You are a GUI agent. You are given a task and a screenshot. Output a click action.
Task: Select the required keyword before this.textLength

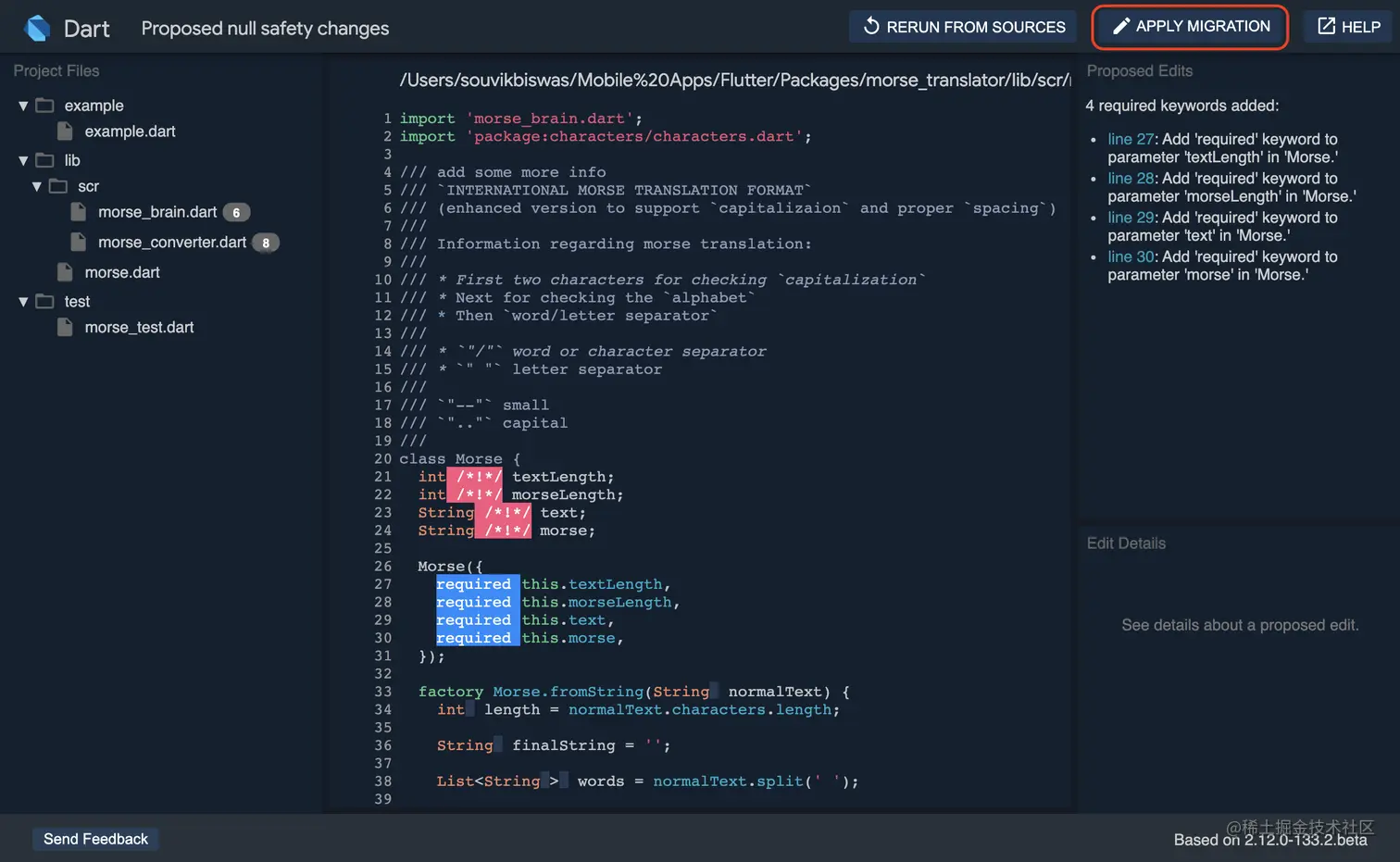pos(478,584)
